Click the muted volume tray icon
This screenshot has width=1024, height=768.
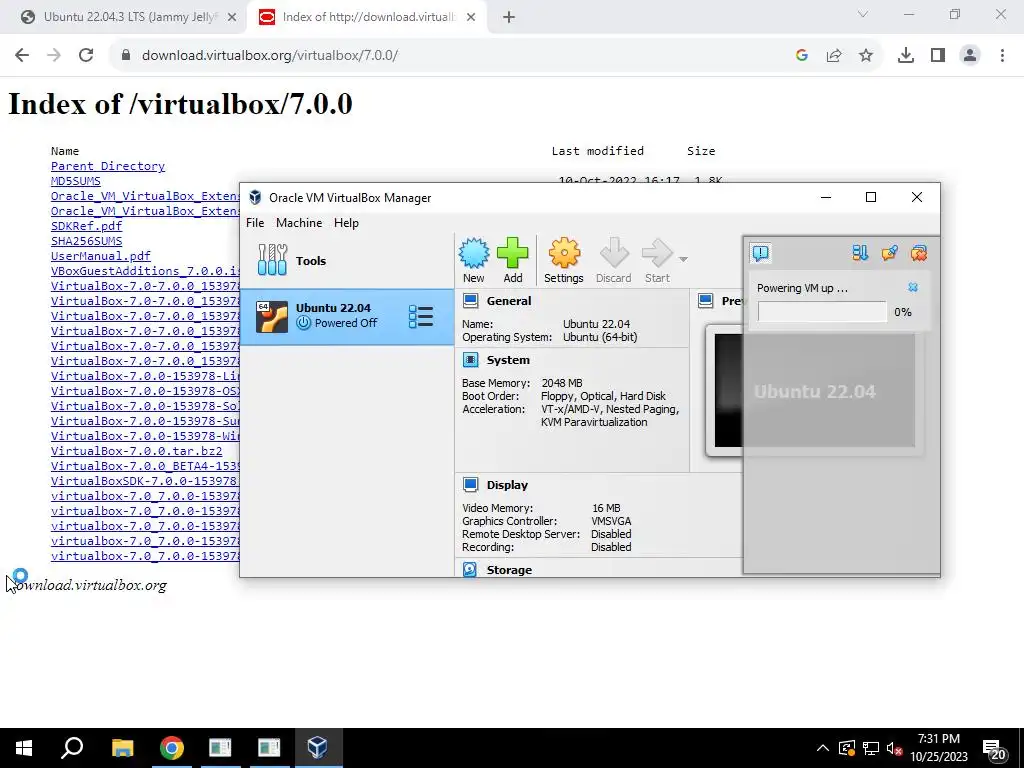click(895, 748)
